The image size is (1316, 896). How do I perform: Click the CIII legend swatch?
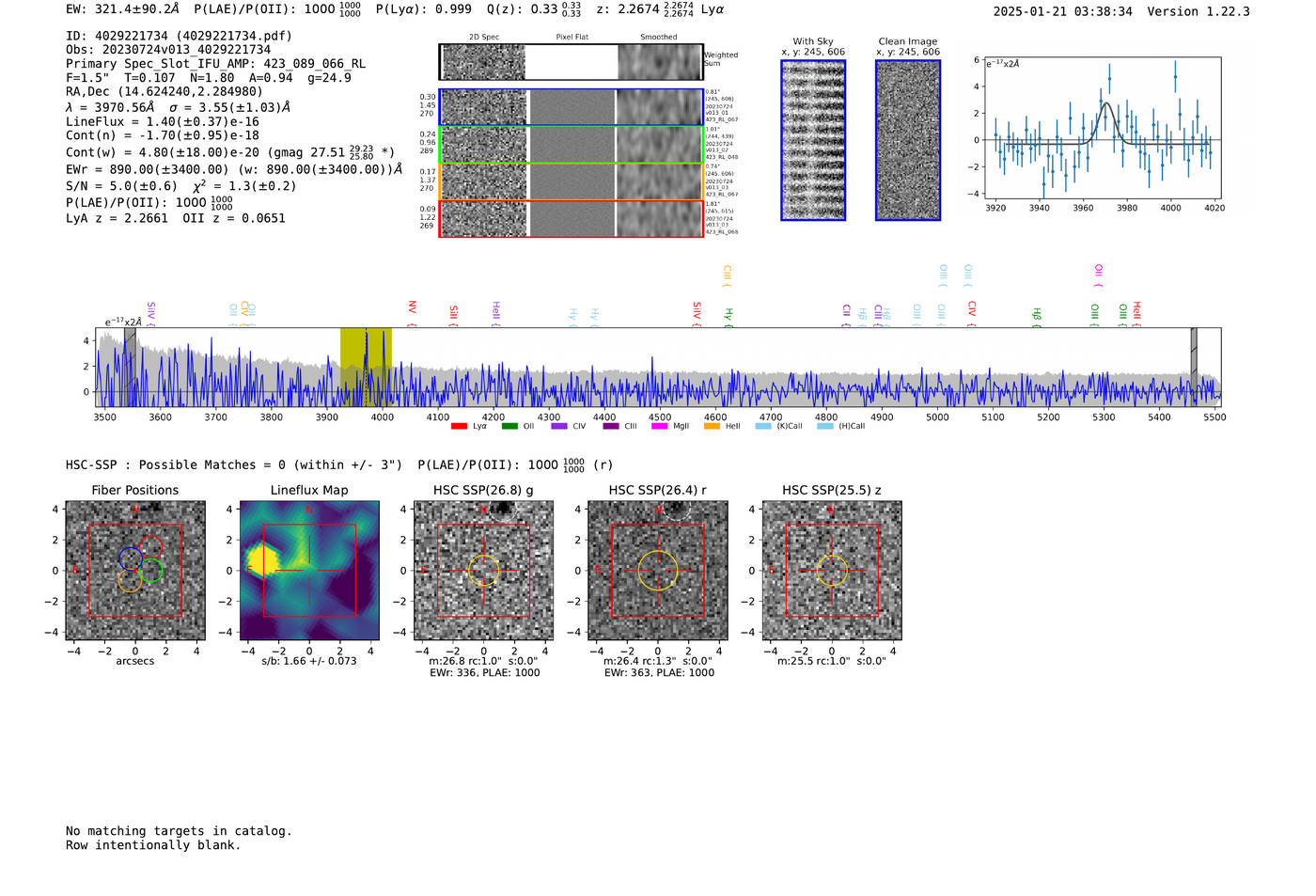click(x=611, y=426)
